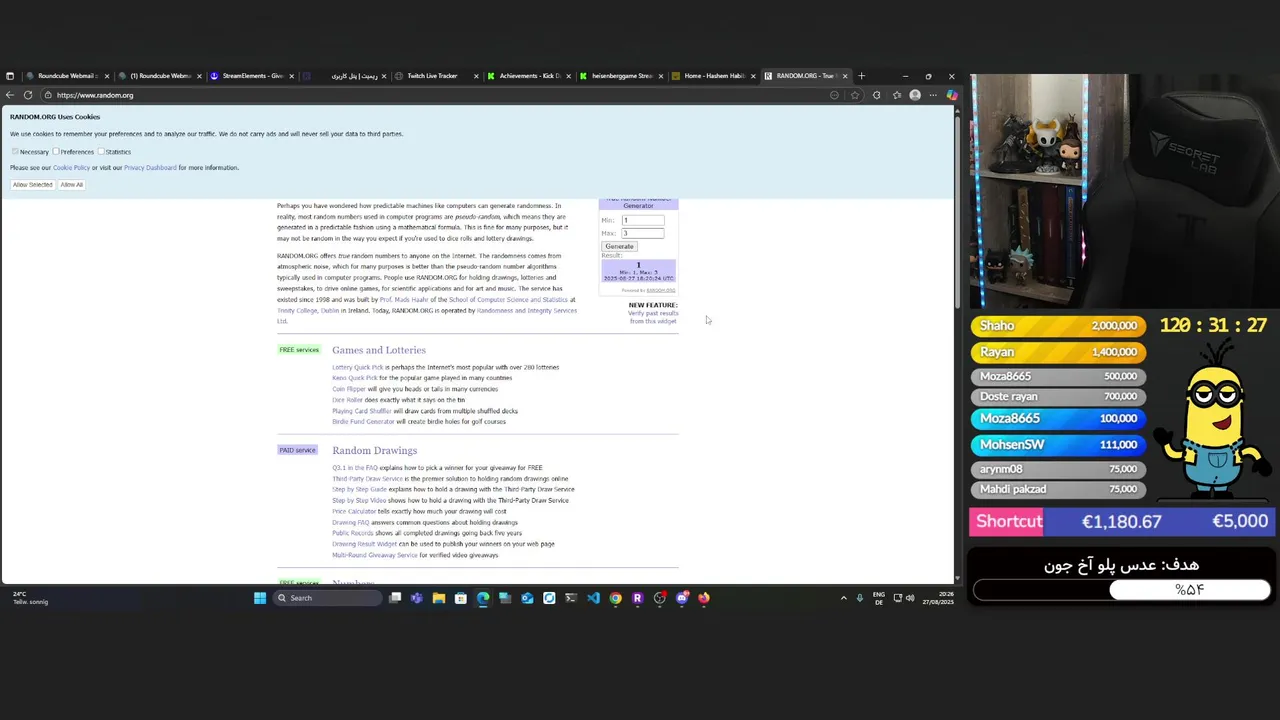Click the taskbar Search box

(329, 598)
